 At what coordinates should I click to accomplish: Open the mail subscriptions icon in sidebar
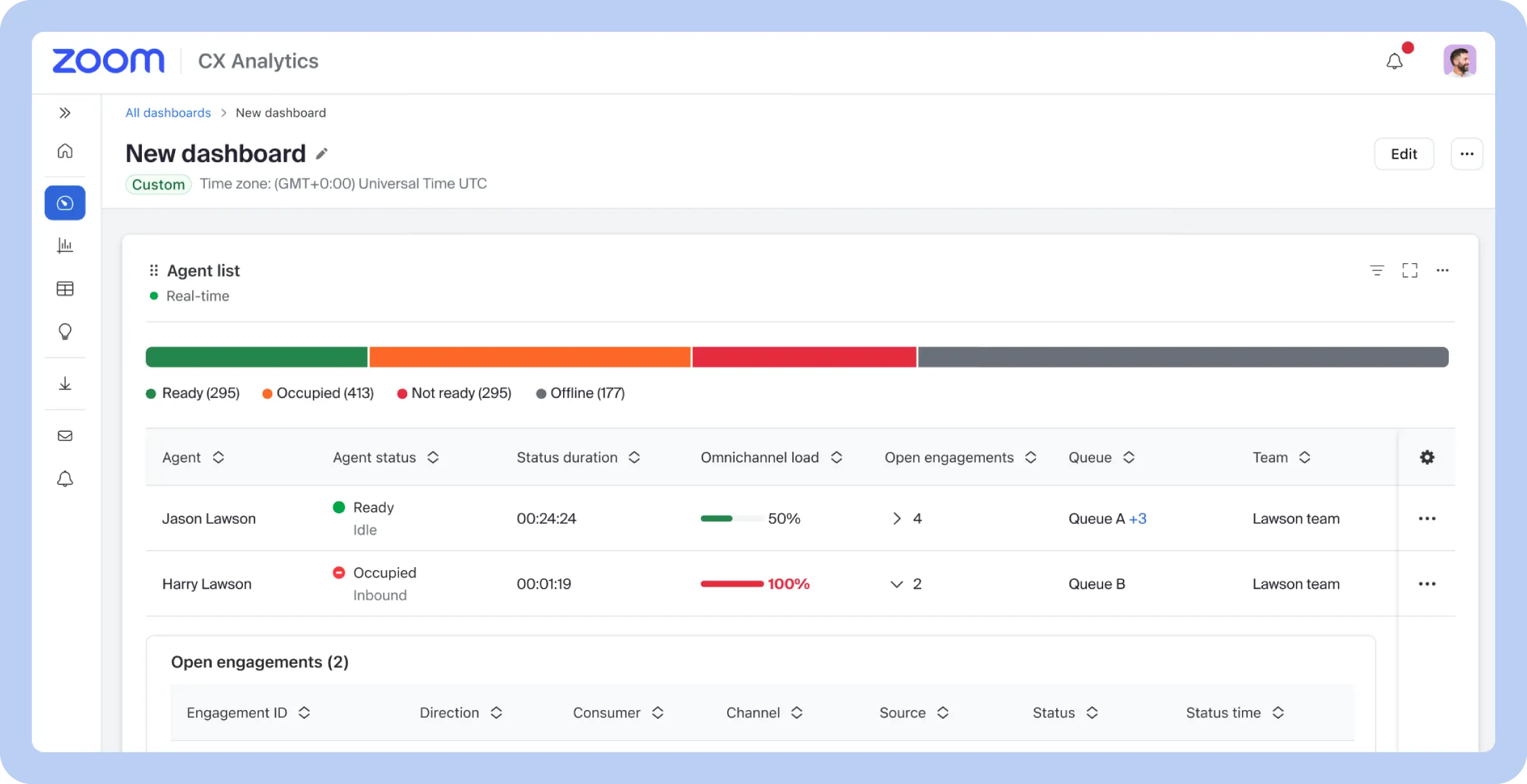[65, 436]
